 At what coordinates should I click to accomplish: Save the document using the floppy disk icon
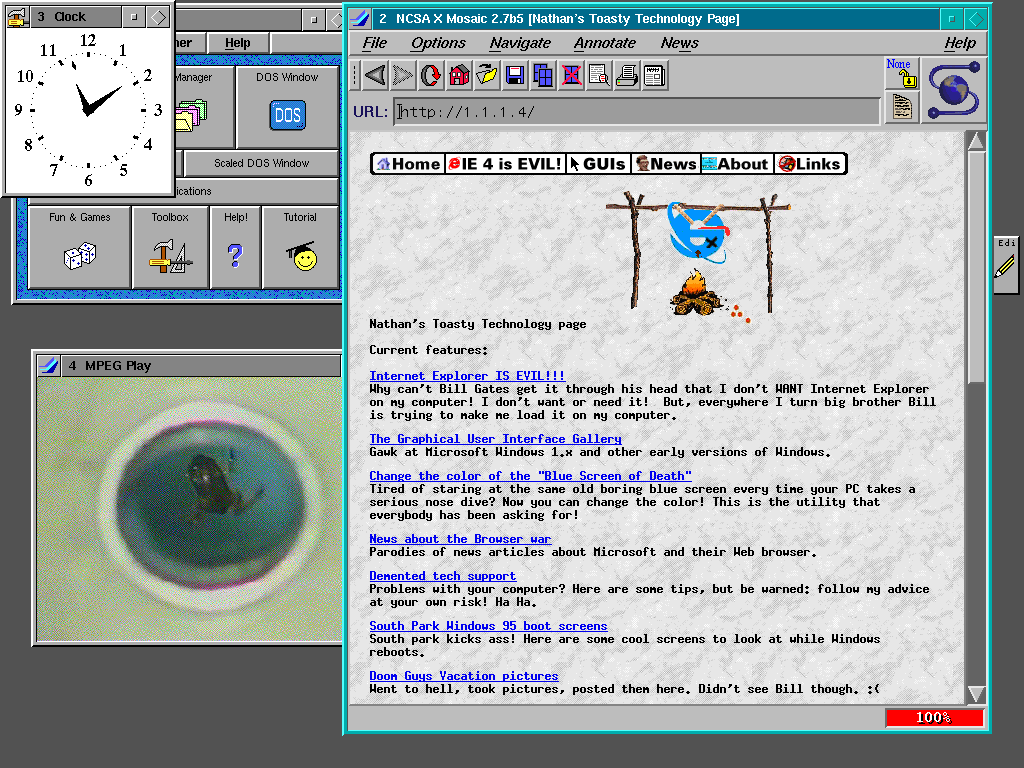tap(515, 76)
